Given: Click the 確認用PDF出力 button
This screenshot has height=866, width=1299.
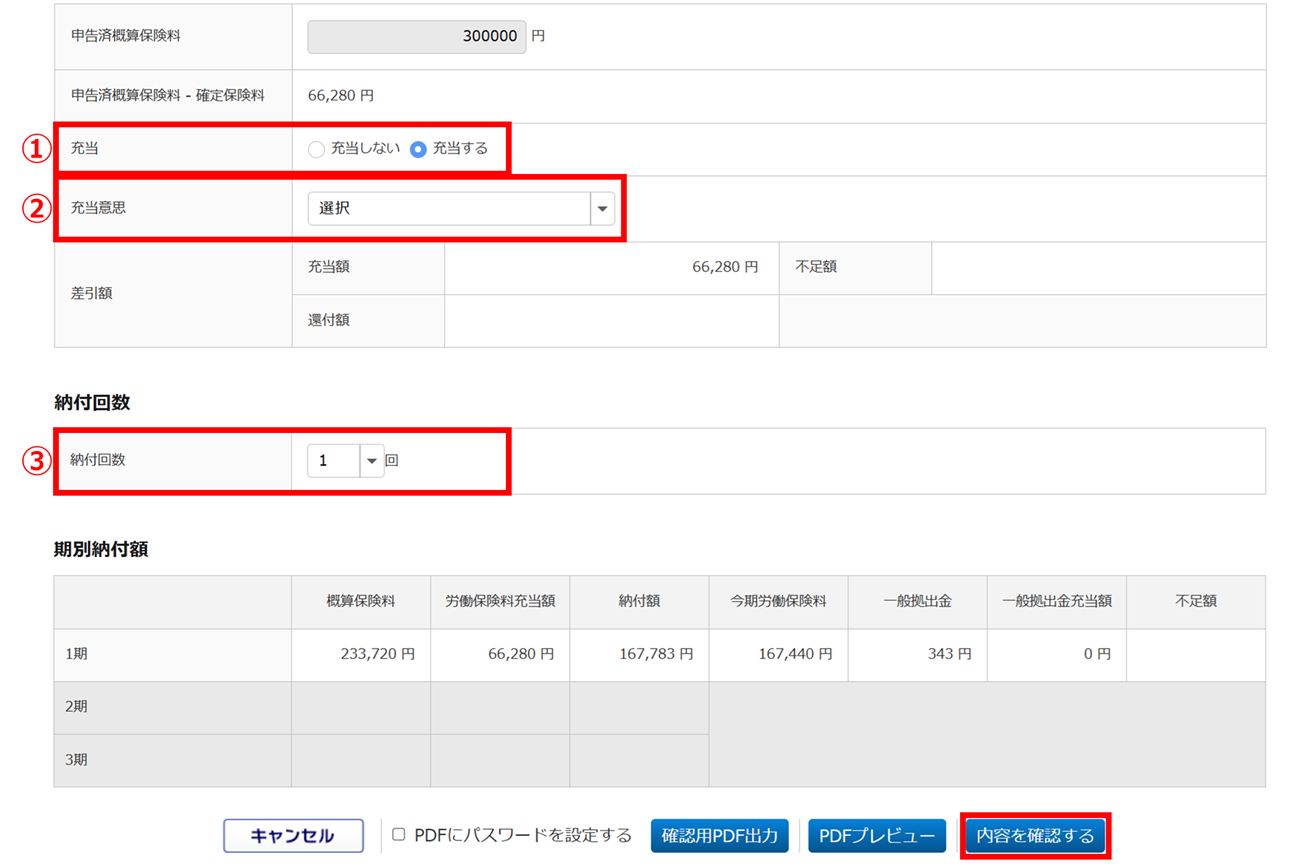Looking at the screenshot, I should (719, 836).
